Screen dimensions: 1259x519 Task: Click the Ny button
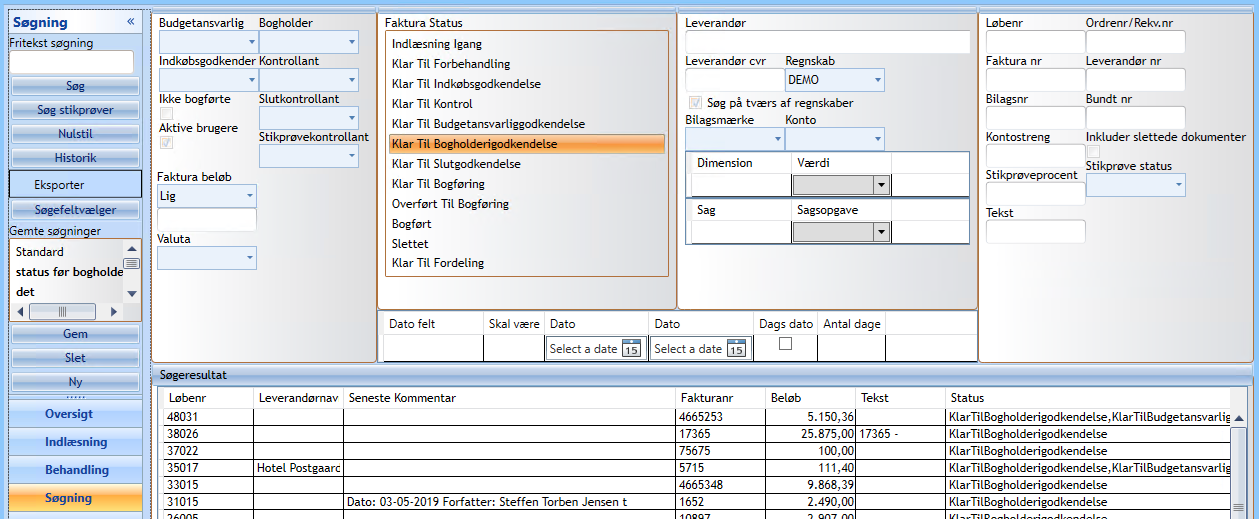click(x=75, y=382)
